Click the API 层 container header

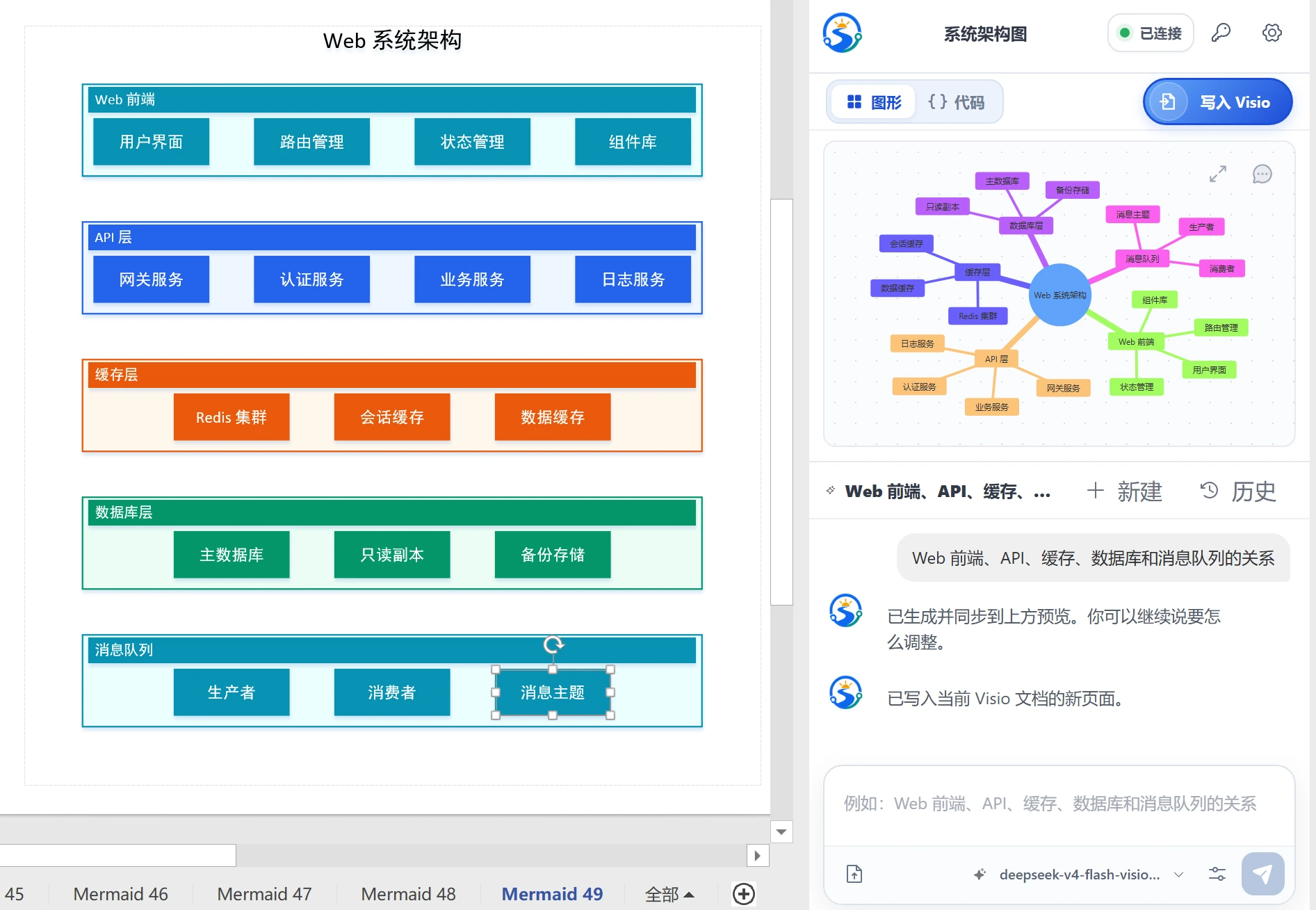pyautogui.click(x=392, y=237)
